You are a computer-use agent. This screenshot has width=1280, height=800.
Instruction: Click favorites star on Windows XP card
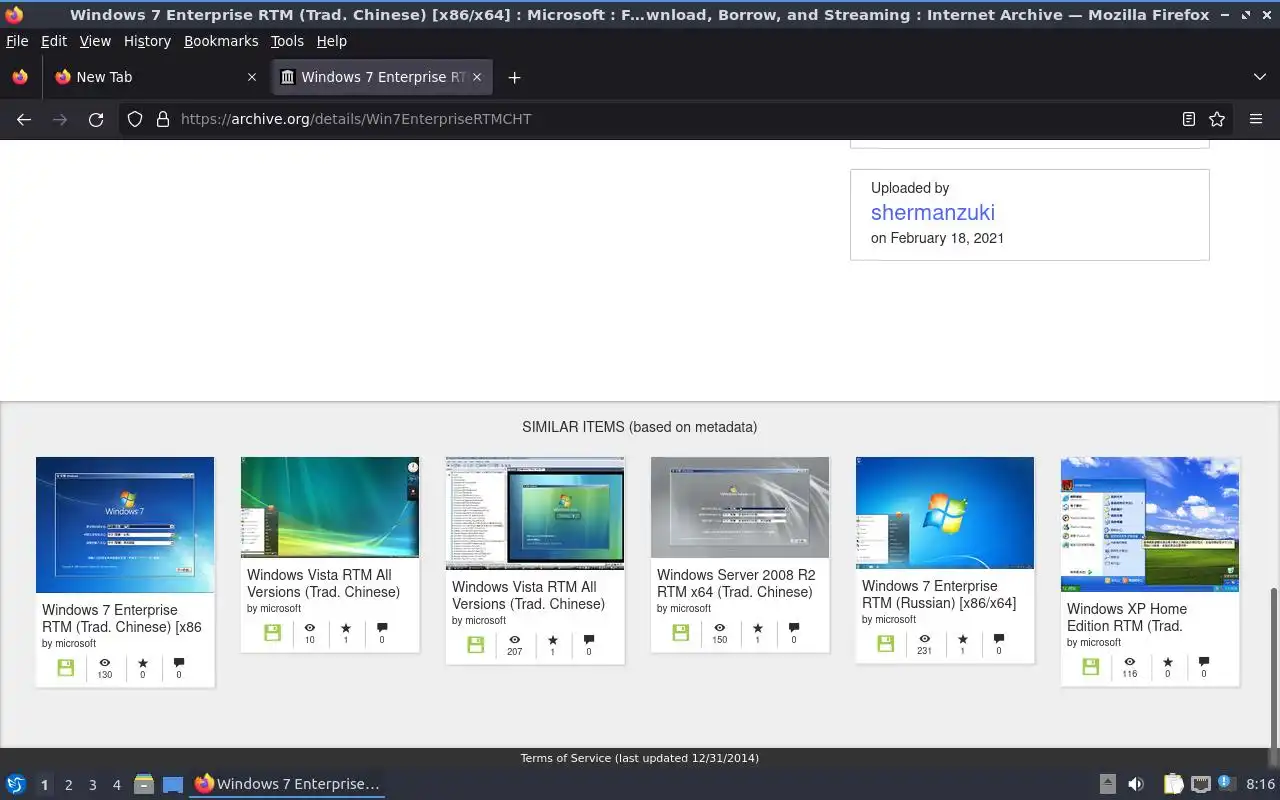click(1167, 662)
